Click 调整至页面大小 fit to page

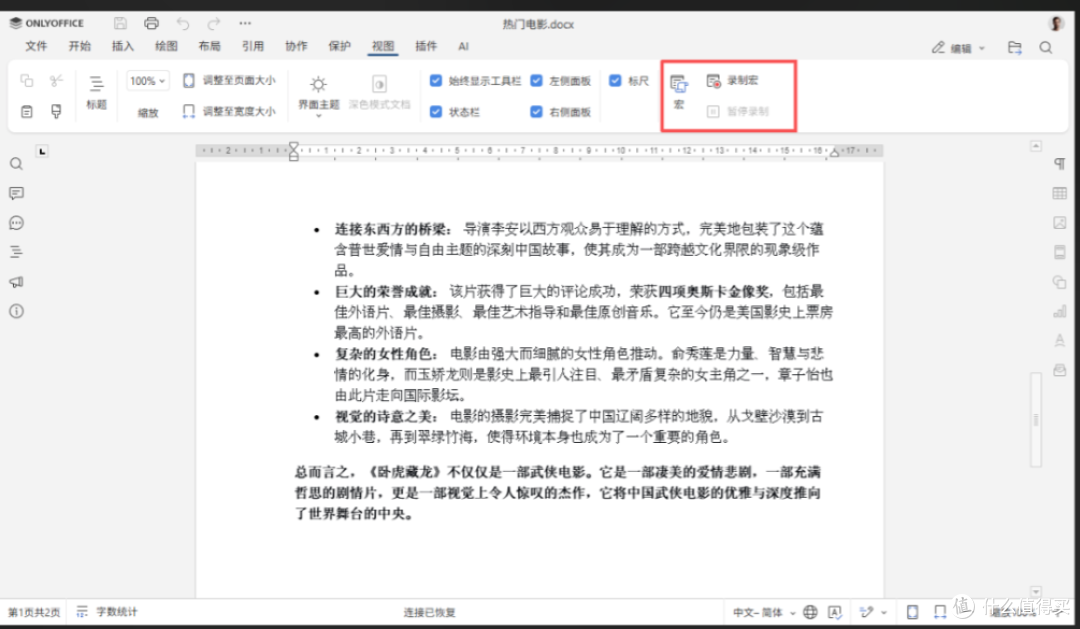tap(229, 81)
